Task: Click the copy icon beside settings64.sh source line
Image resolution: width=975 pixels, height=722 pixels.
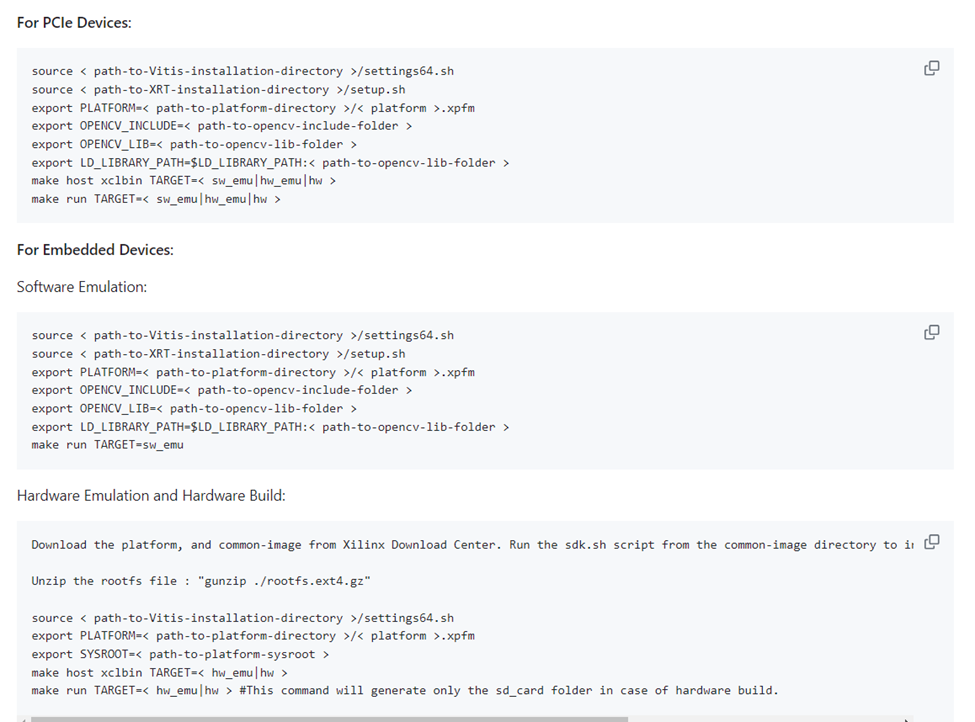Action: [x=931, y=67]
